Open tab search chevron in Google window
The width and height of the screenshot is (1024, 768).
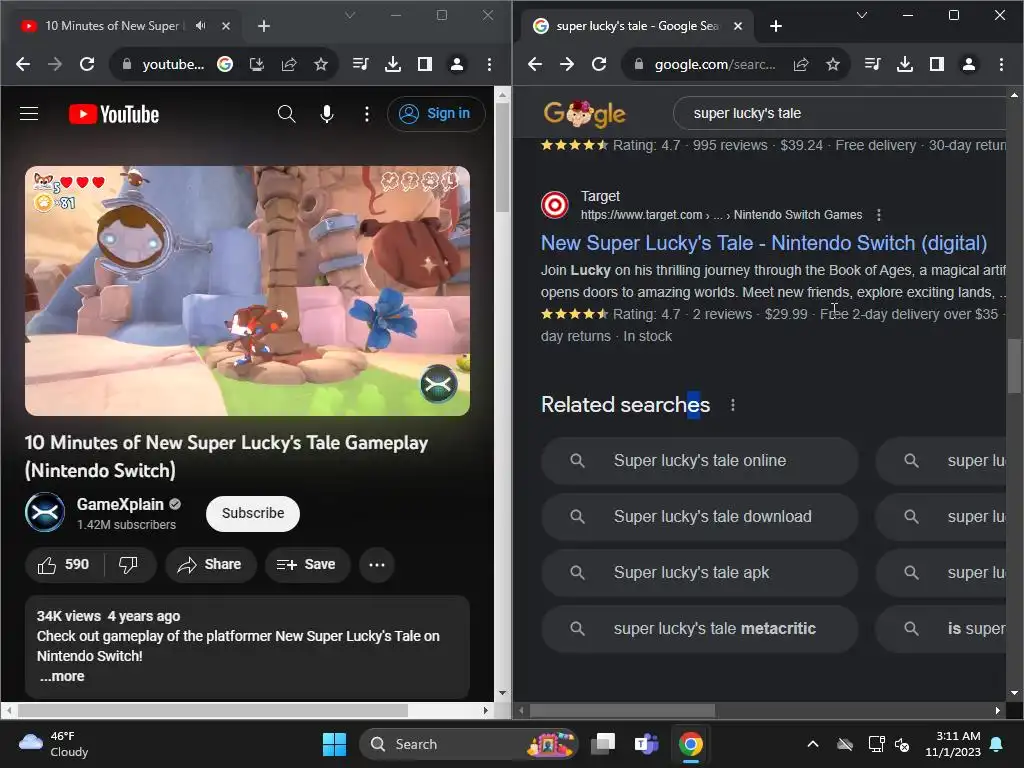click(x=862, y=15)
